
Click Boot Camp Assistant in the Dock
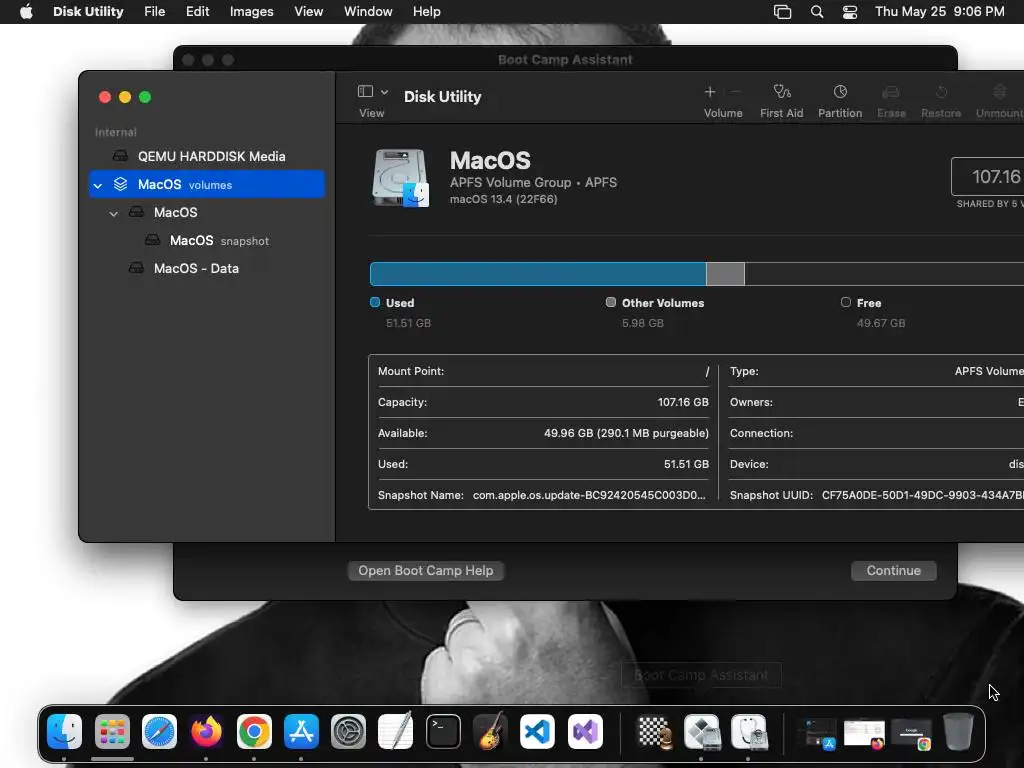(702, 731)
